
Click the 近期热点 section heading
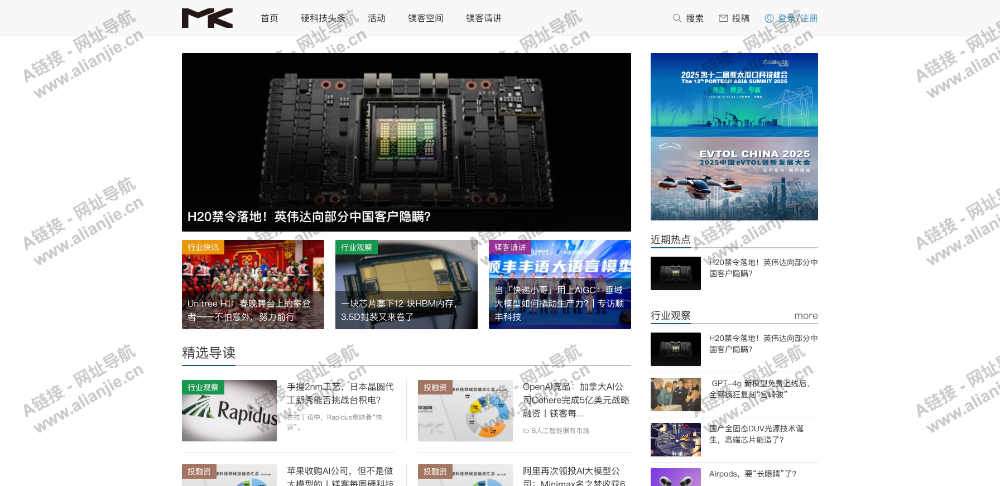tap(670, 239)
